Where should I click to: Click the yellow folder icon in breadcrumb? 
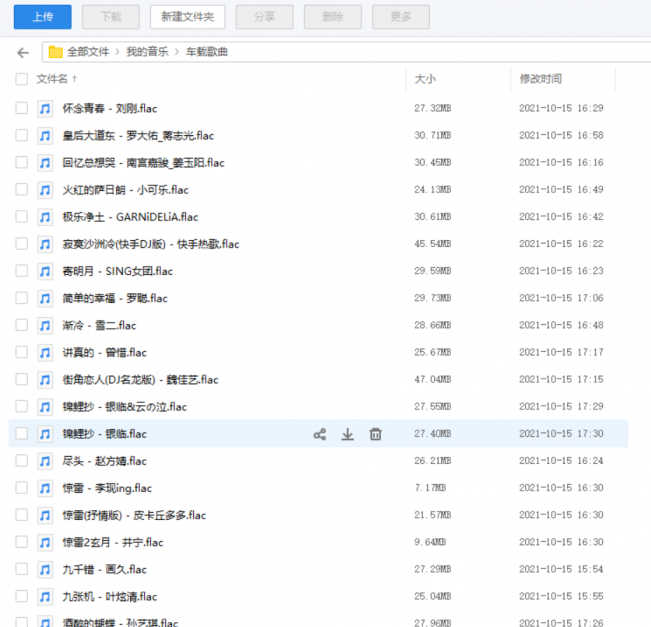(56, 52)
